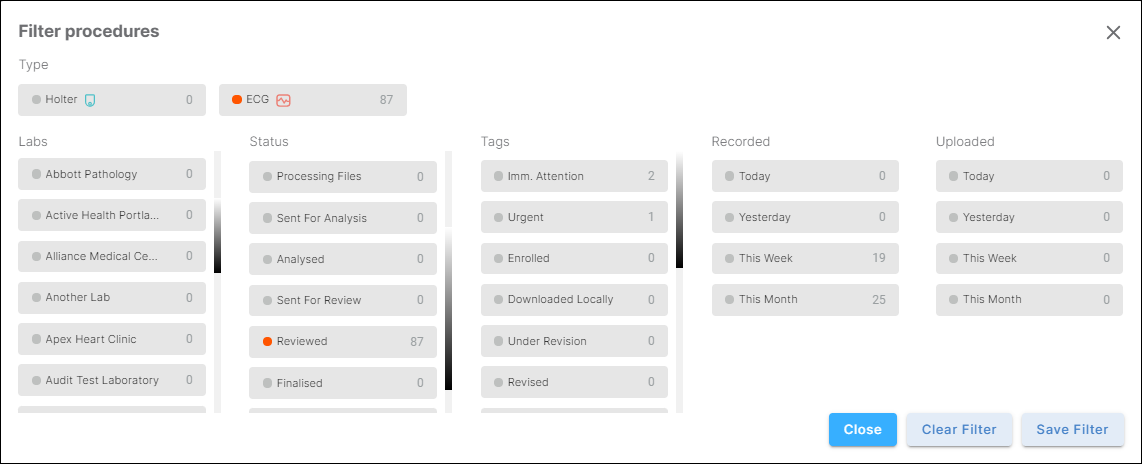Viewport: 1142px width, 464px height.
Task: Click the Tags list scrollbar
Action: pyautogui.click(x=679, y=212)
